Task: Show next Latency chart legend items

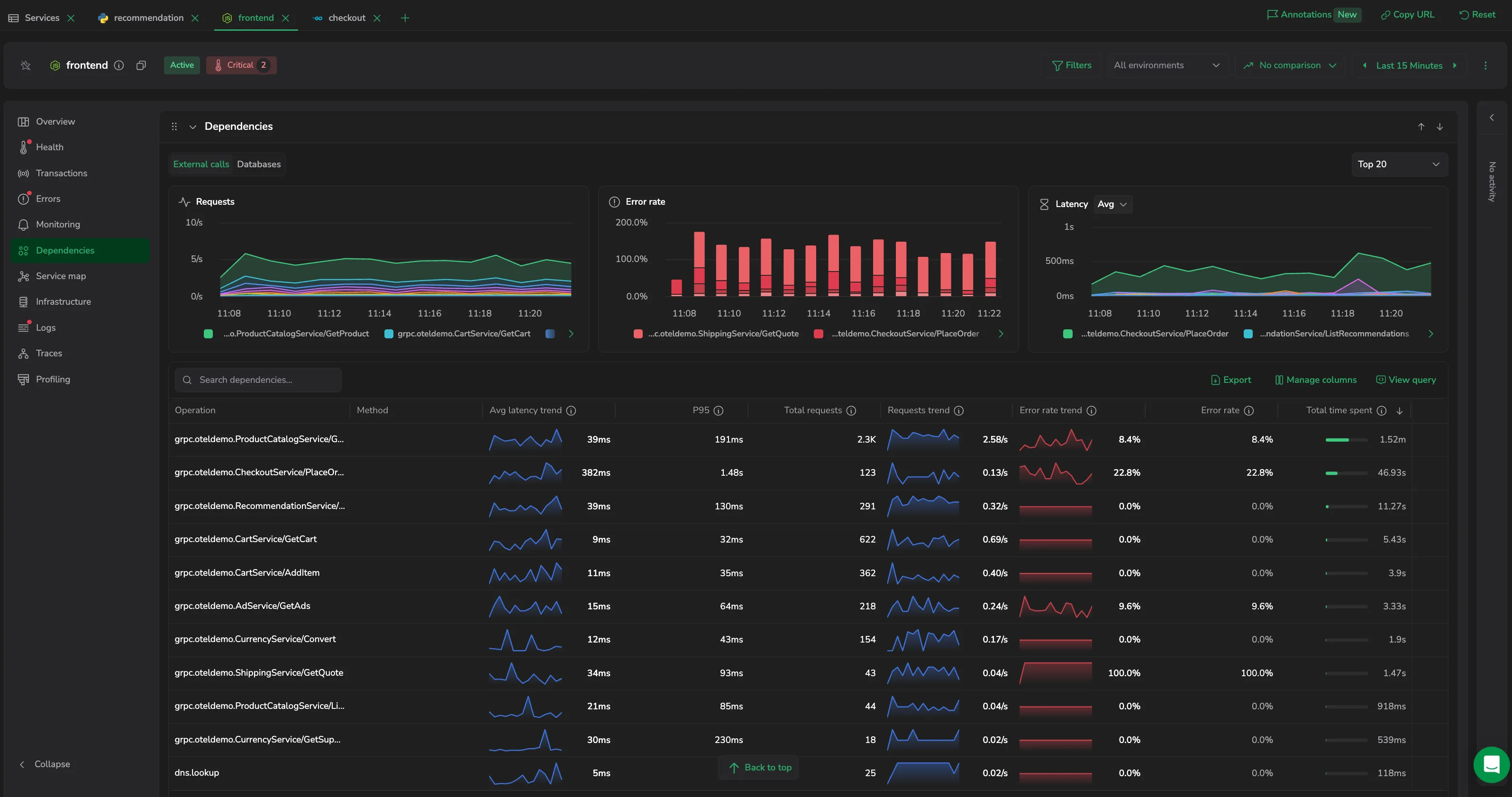Action: [x=1430, y=334]
